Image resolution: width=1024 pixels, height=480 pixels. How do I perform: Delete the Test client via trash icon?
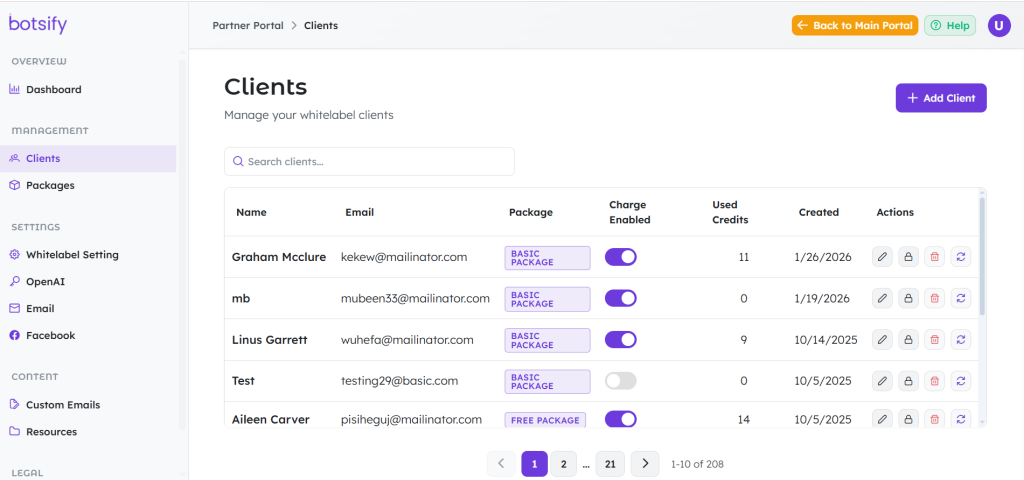point(935,381)
